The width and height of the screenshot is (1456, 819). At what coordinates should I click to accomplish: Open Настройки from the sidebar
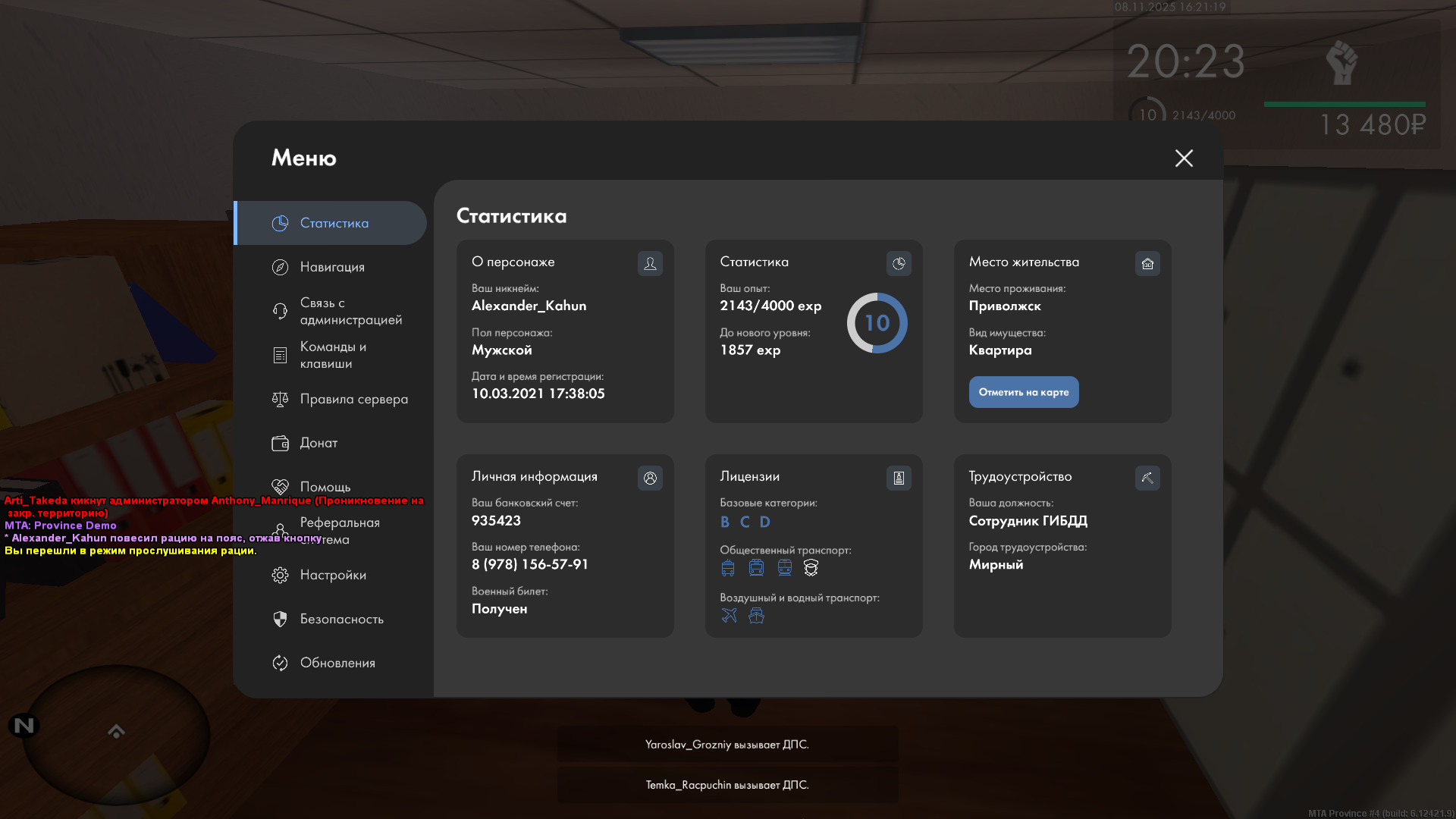coord(333,575)
